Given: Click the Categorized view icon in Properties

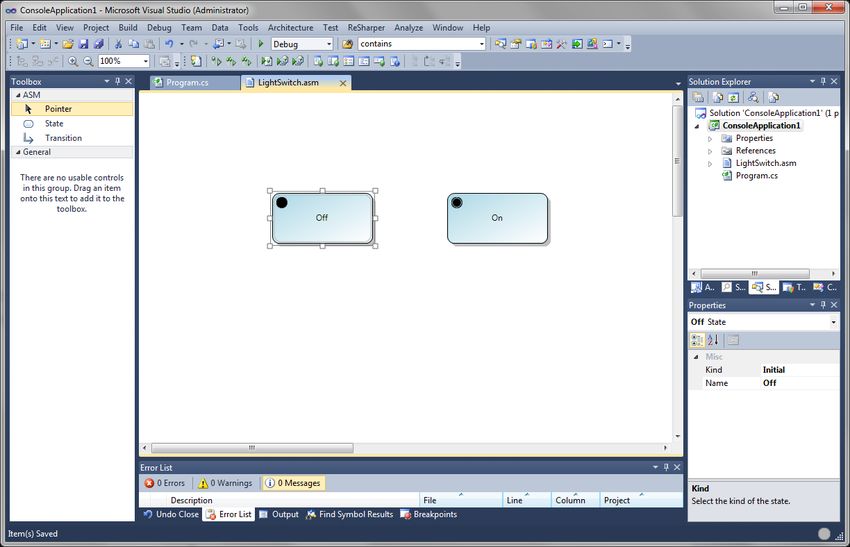Looking at the screenshot, I should click(697, 340).
